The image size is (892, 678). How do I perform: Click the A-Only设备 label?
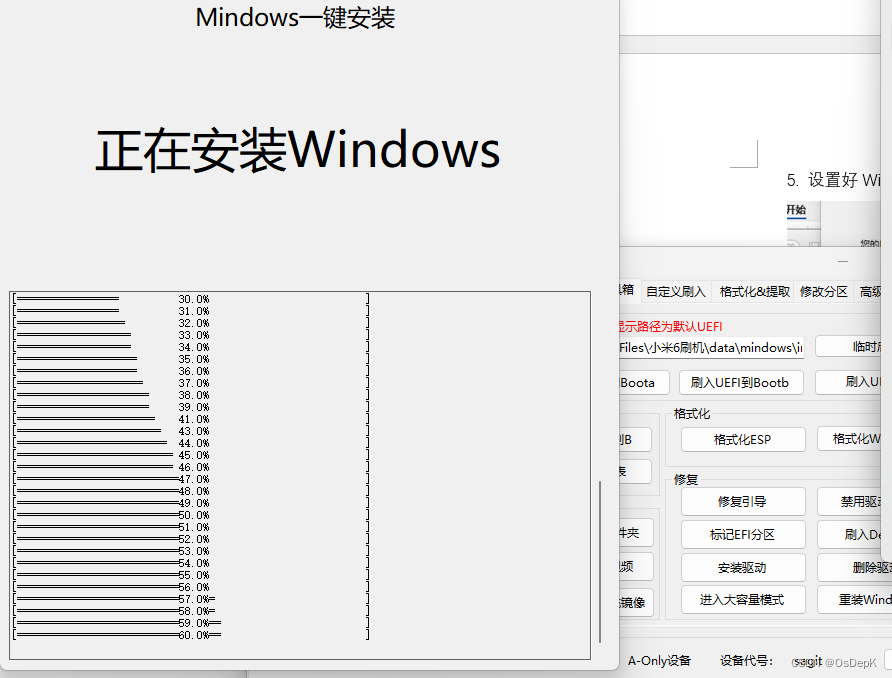coord(659,661)
